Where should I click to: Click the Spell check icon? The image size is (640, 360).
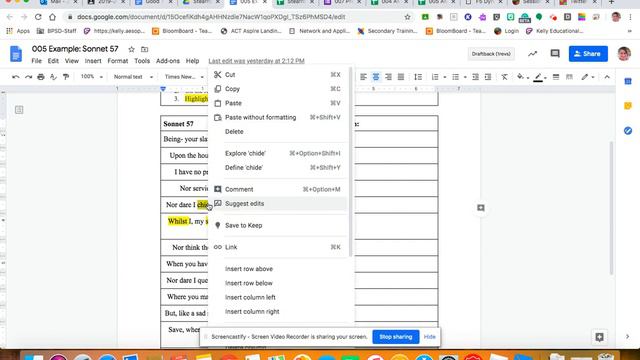click(x=53, y=77)
